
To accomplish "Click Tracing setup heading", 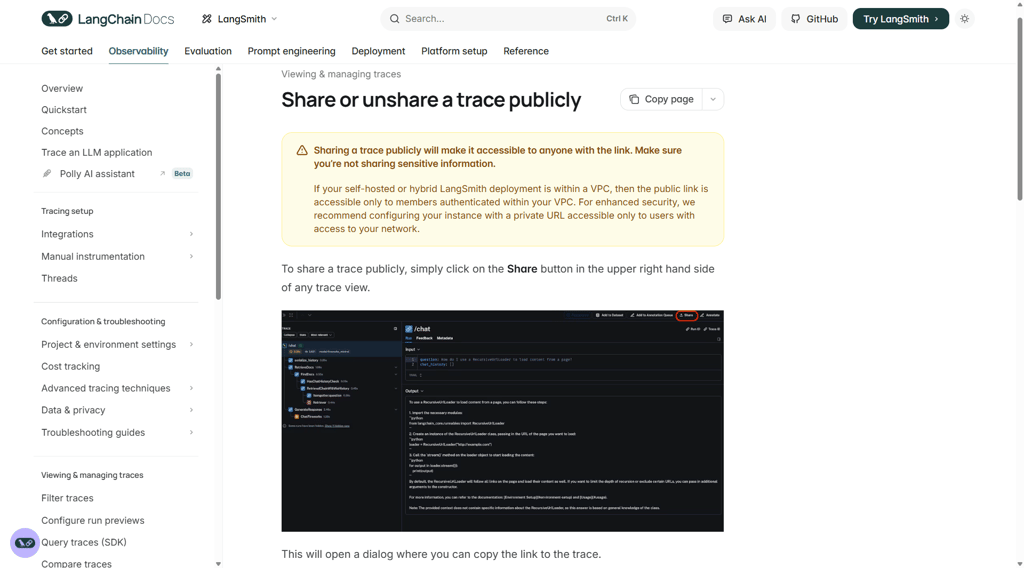I will [x=67, y=211].
